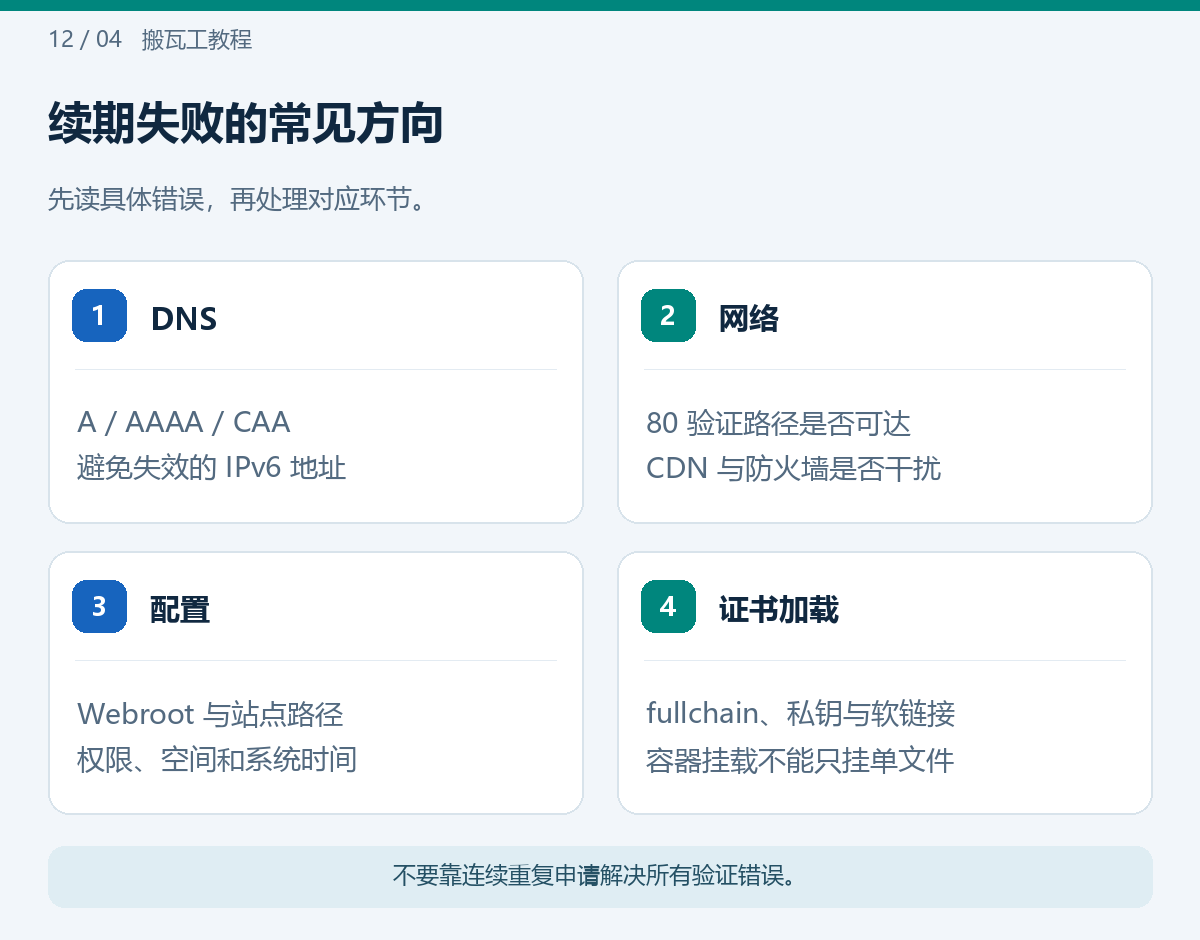The width and height of the screenshot is (1200, 940).
Task: Click the line 容器挂载不能只挂单文件
Action: point(801,760)
